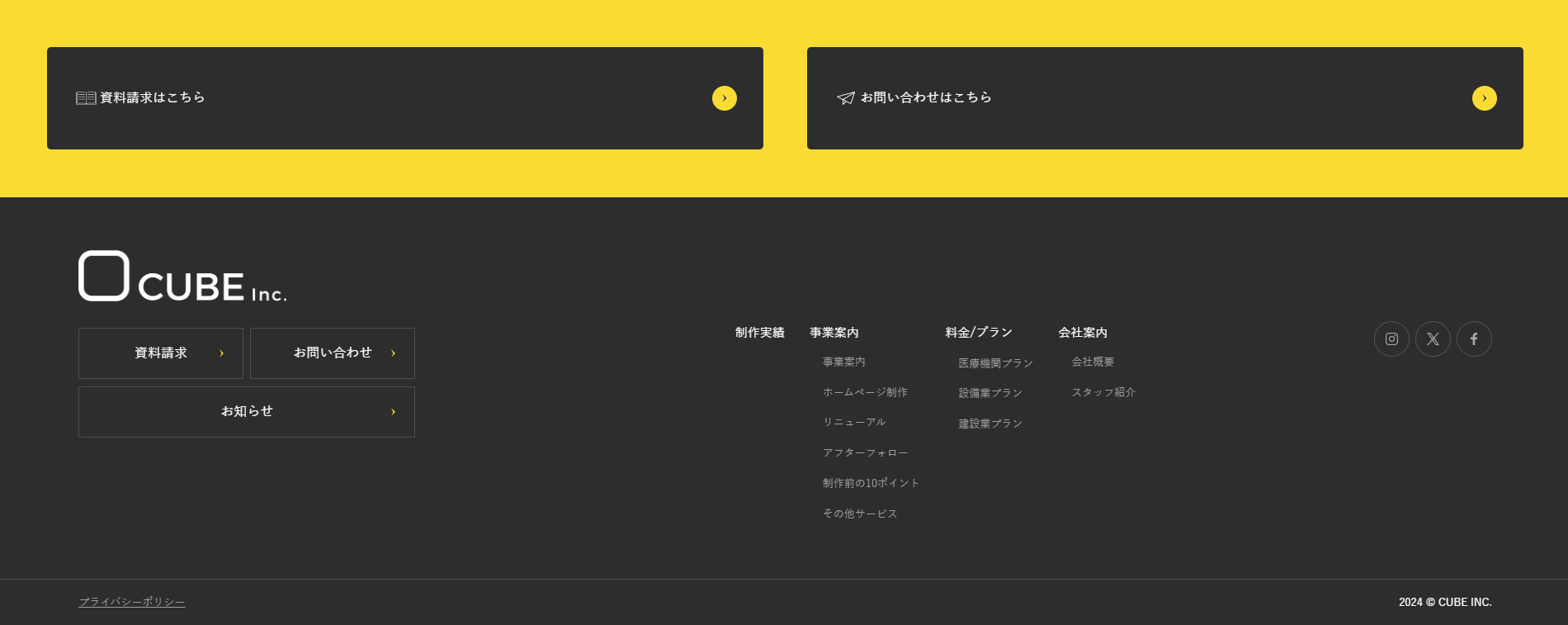Open the お問い合わせはこちら banner

1165,98
